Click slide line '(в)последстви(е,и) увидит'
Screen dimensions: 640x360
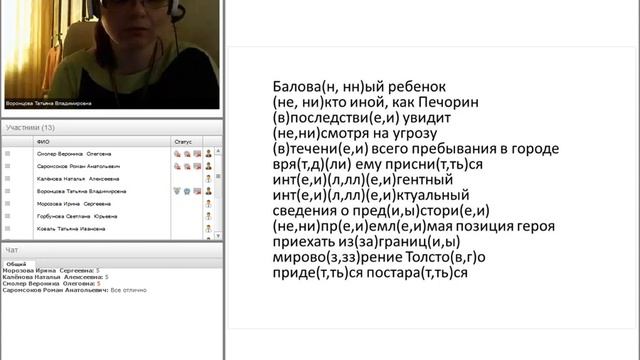coord(362,118)
